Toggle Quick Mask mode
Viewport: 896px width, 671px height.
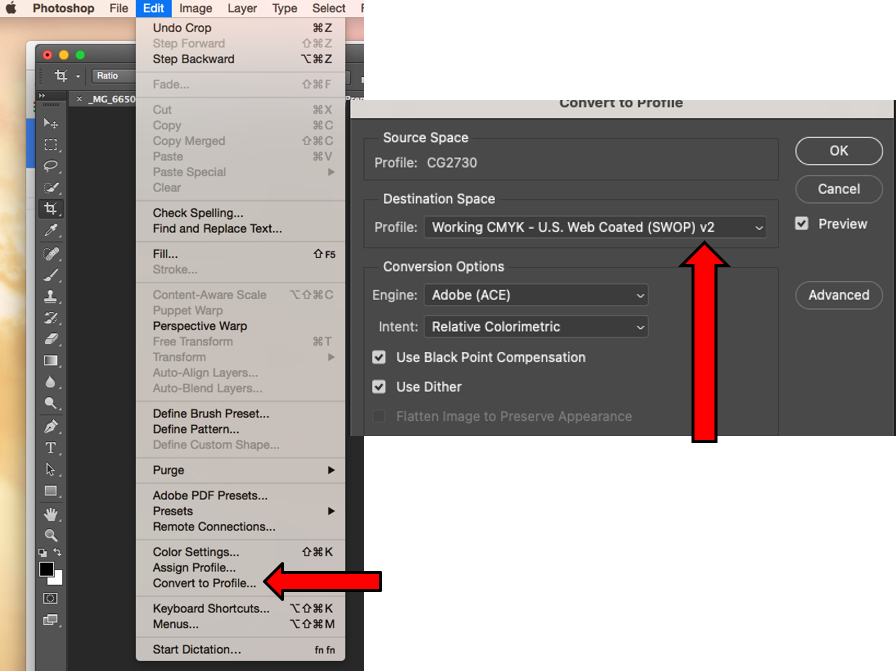pos(50,598)
